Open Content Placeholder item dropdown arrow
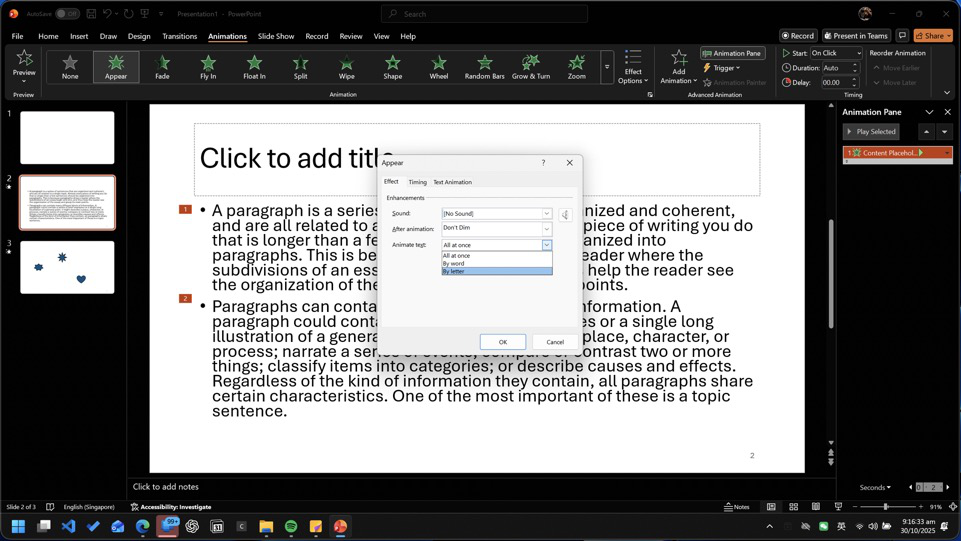Image resolution: width=961 pixels, height=541 pixels. 947,153
